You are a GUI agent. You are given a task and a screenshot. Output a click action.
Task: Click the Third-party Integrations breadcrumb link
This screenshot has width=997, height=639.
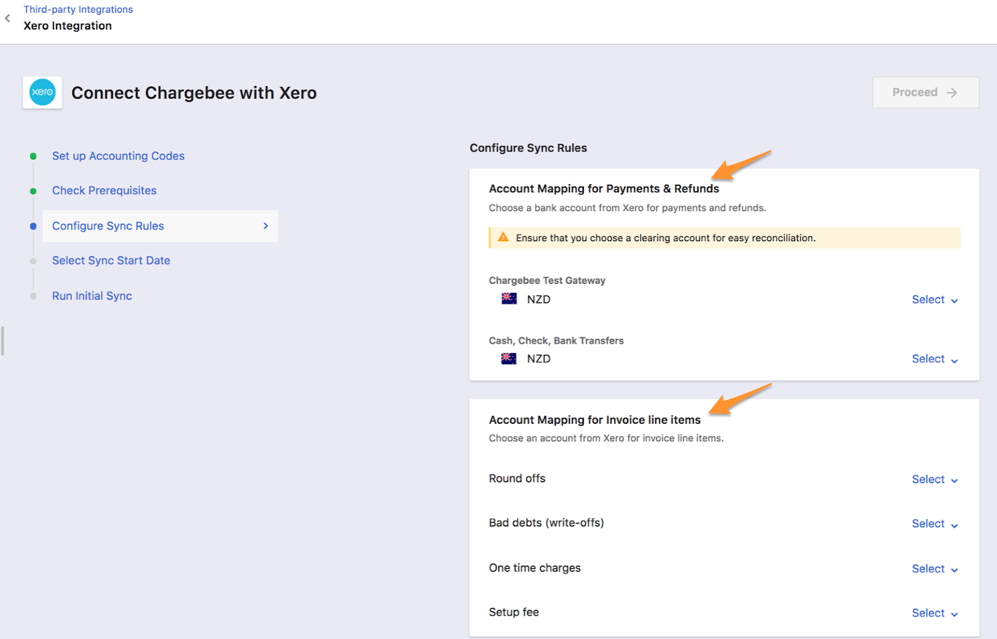78,9
